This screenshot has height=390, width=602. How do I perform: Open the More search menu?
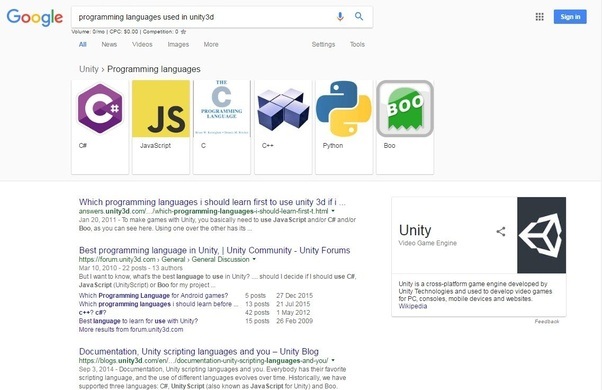click(x=211, y=45)
